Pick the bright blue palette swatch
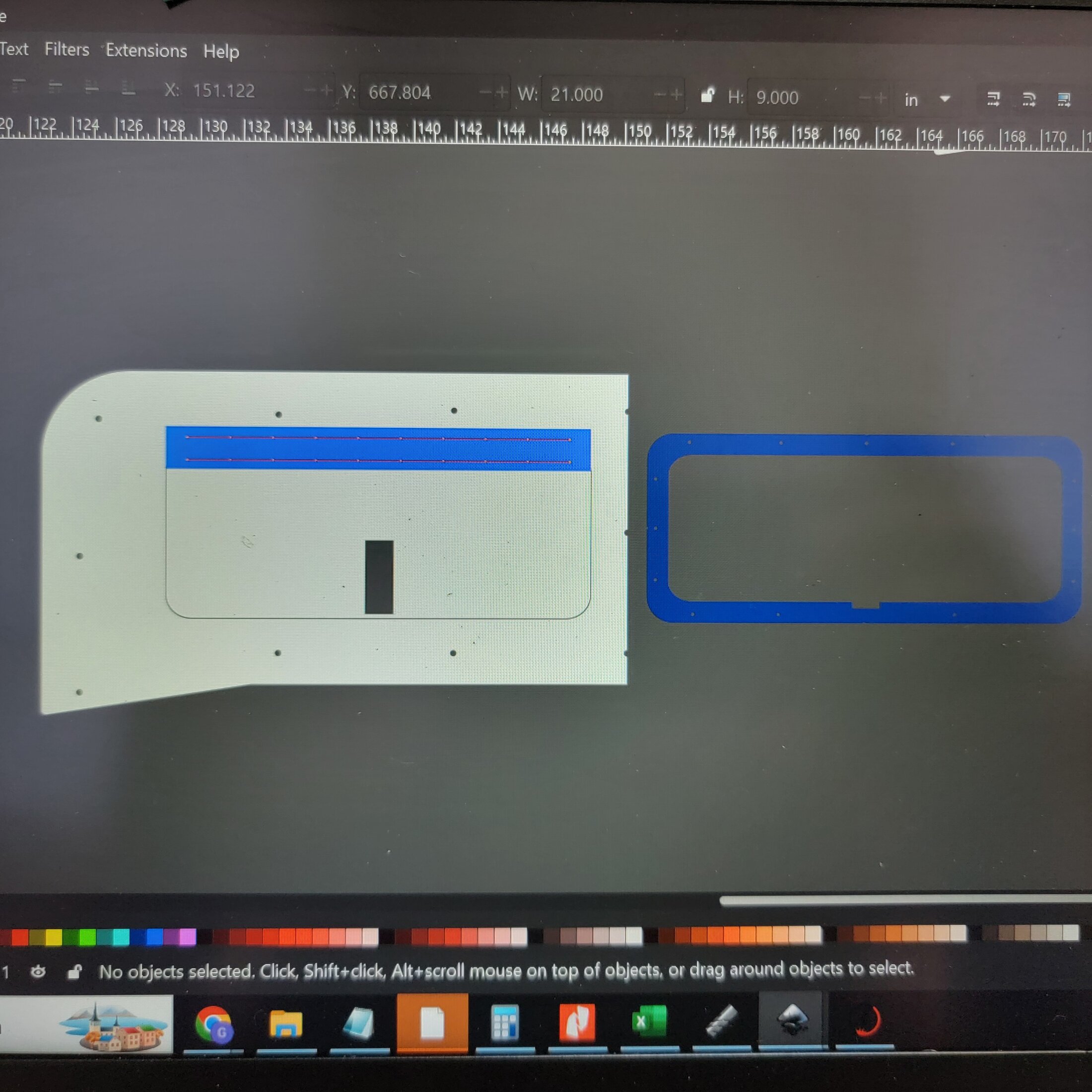This screenshot has width=1092, height=1092. pyautogui.click(x=154, y=937)
